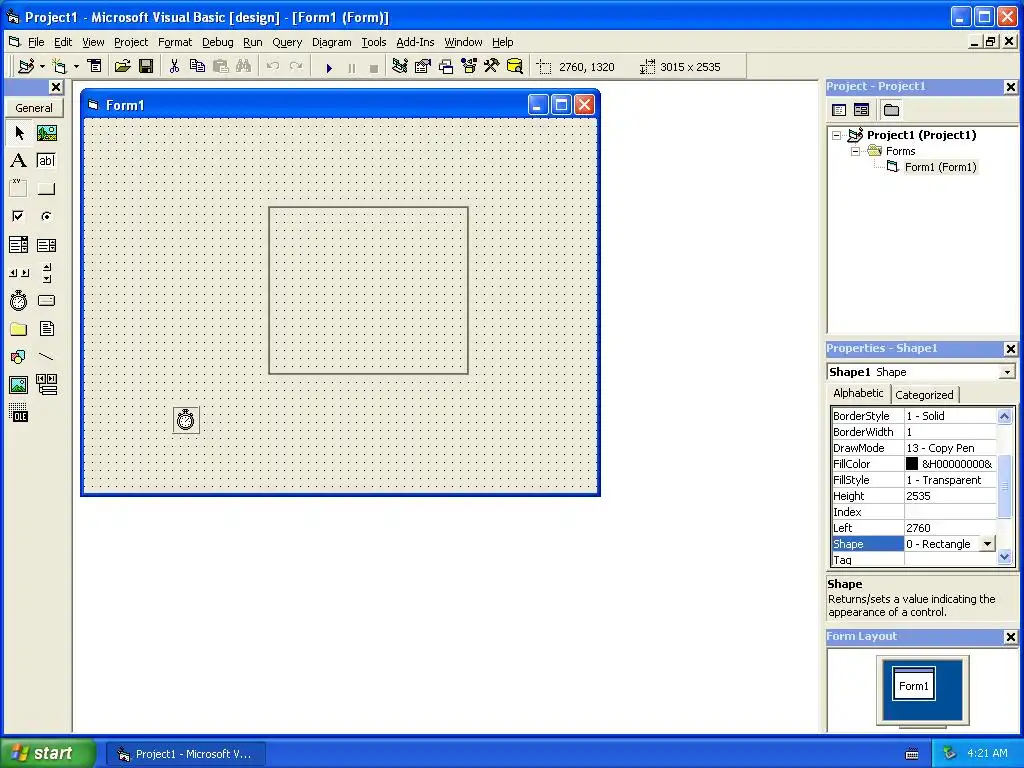Click the General toolbox tab
Image resolution: width=1024 pixels, height=768 pixels.
(34, 108)
